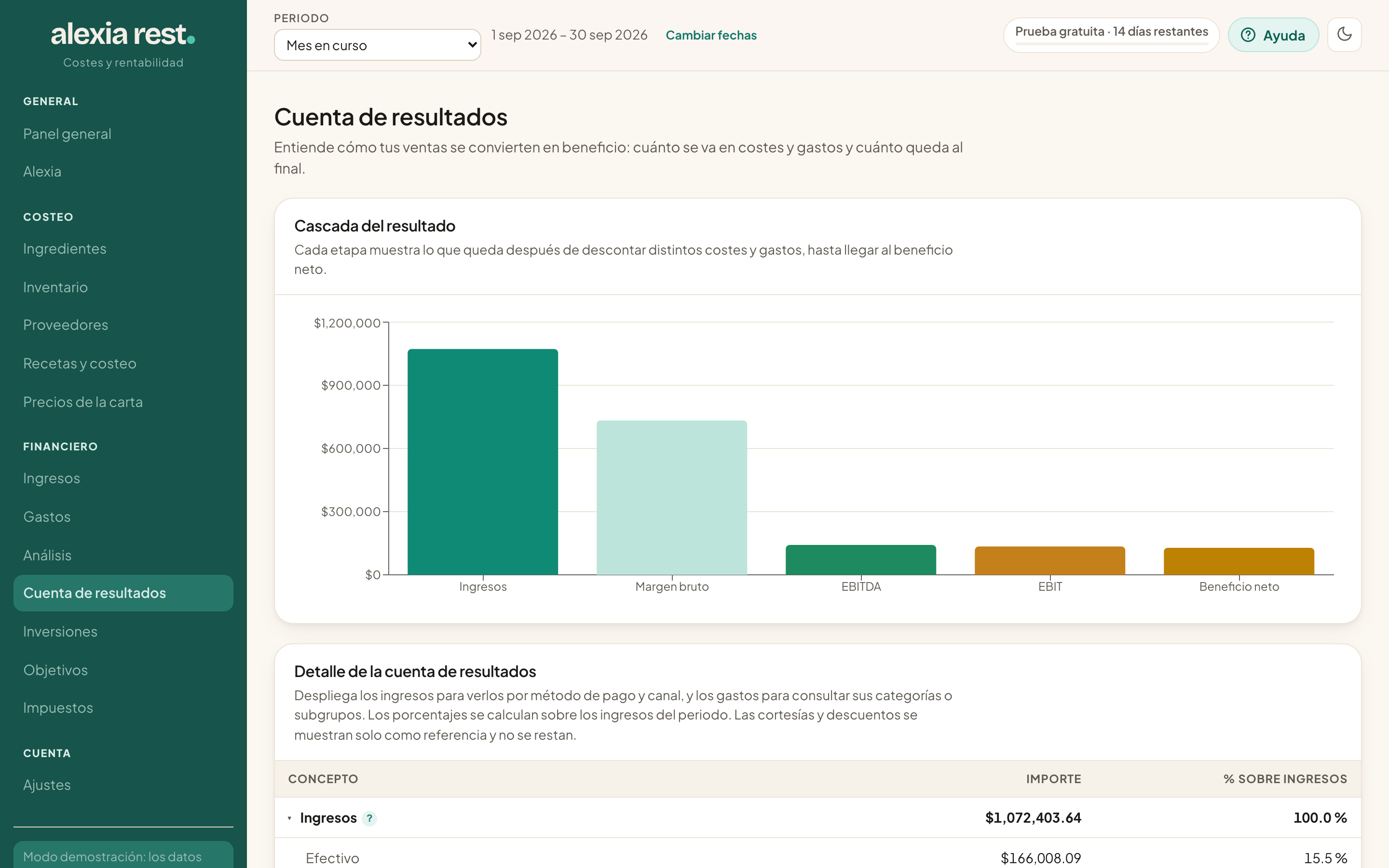
Task: Click the % SOBRE INGRESOS column header
Action: [x=1285, y=779]
